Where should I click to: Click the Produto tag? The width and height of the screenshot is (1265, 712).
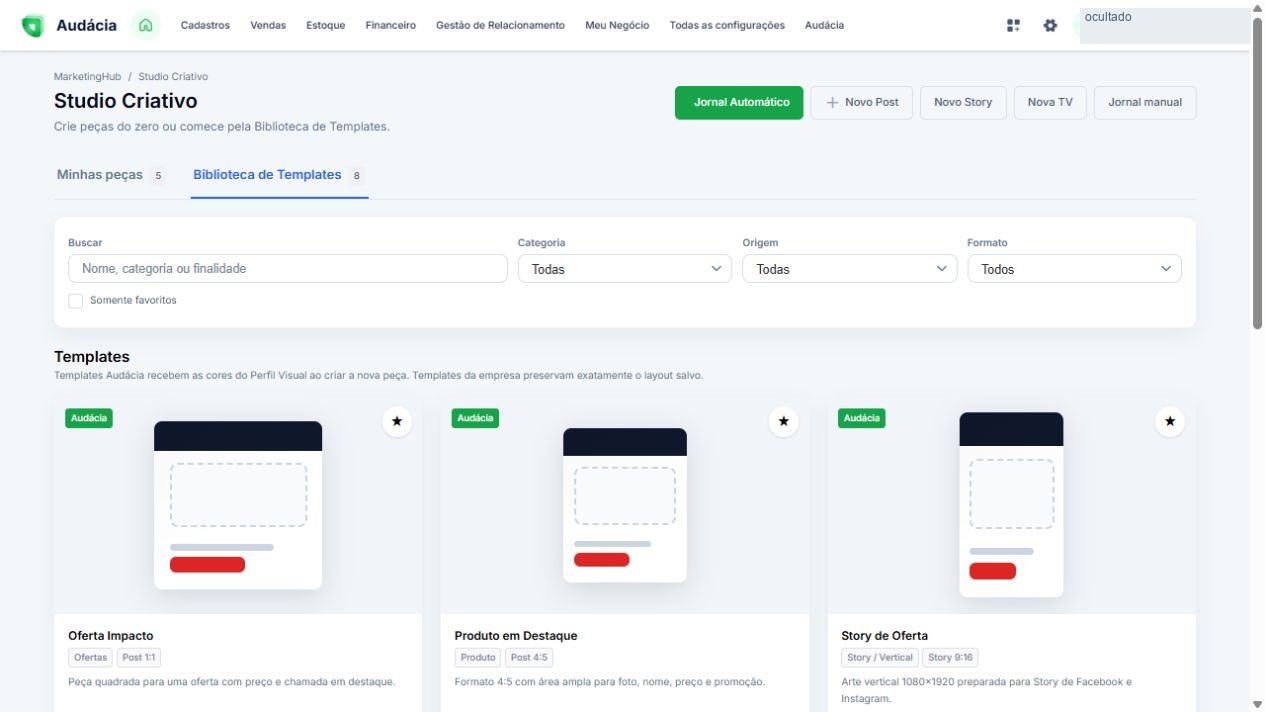[x=478, y=658]
